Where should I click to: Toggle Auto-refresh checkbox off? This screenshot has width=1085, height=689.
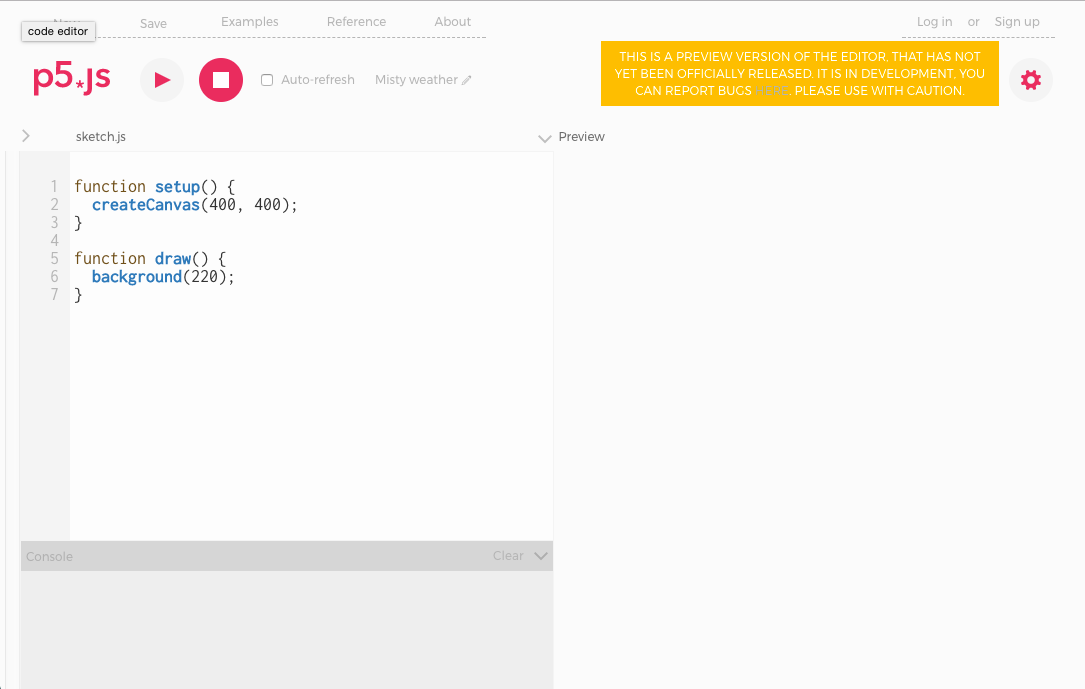tap(266, 79)
